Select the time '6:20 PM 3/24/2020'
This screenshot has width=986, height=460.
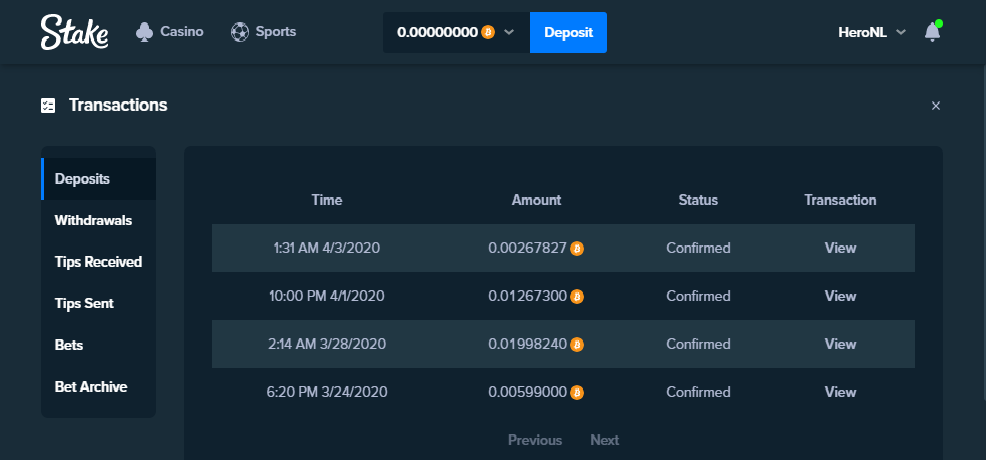(x=327, y=392)
